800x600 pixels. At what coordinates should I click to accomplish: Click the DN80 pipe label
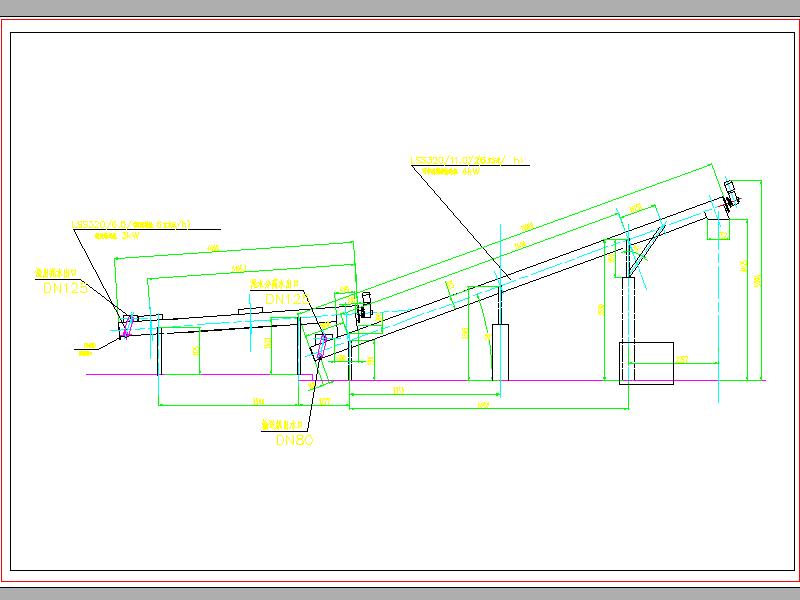tap(294, 440)
